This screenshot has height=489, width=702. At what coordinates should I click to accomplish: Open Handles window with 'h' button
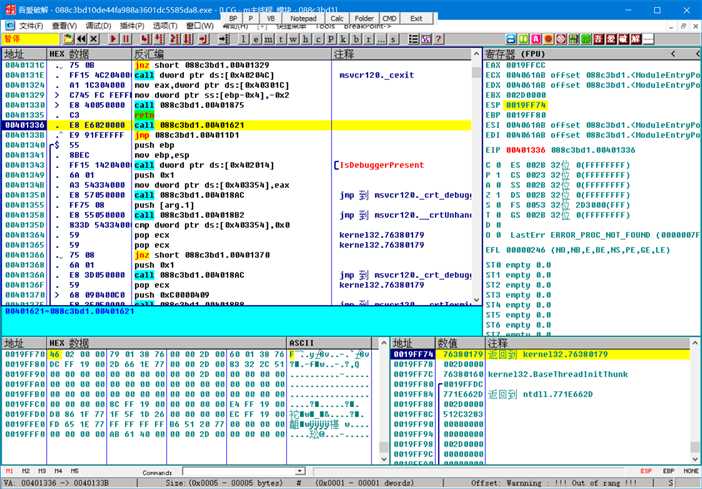[306, 39]
